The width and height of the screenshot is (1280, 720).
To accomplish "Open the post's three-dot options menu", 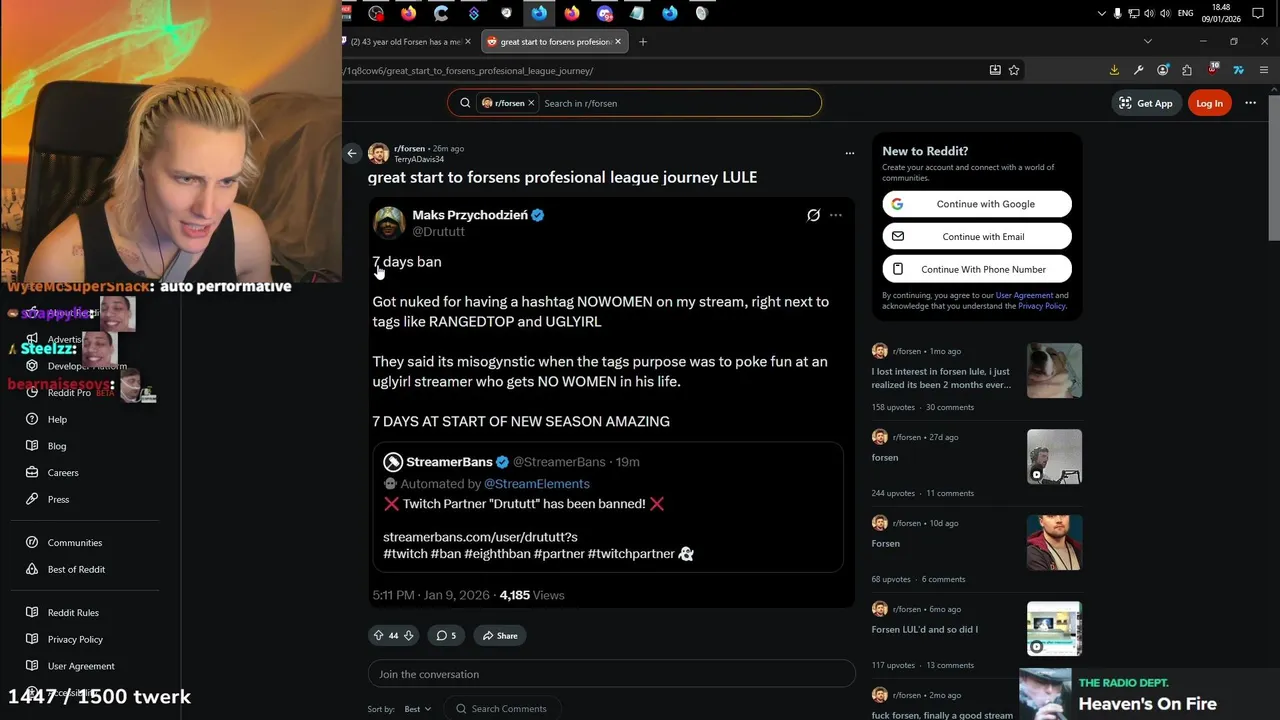I will click(x=850, y=153).
